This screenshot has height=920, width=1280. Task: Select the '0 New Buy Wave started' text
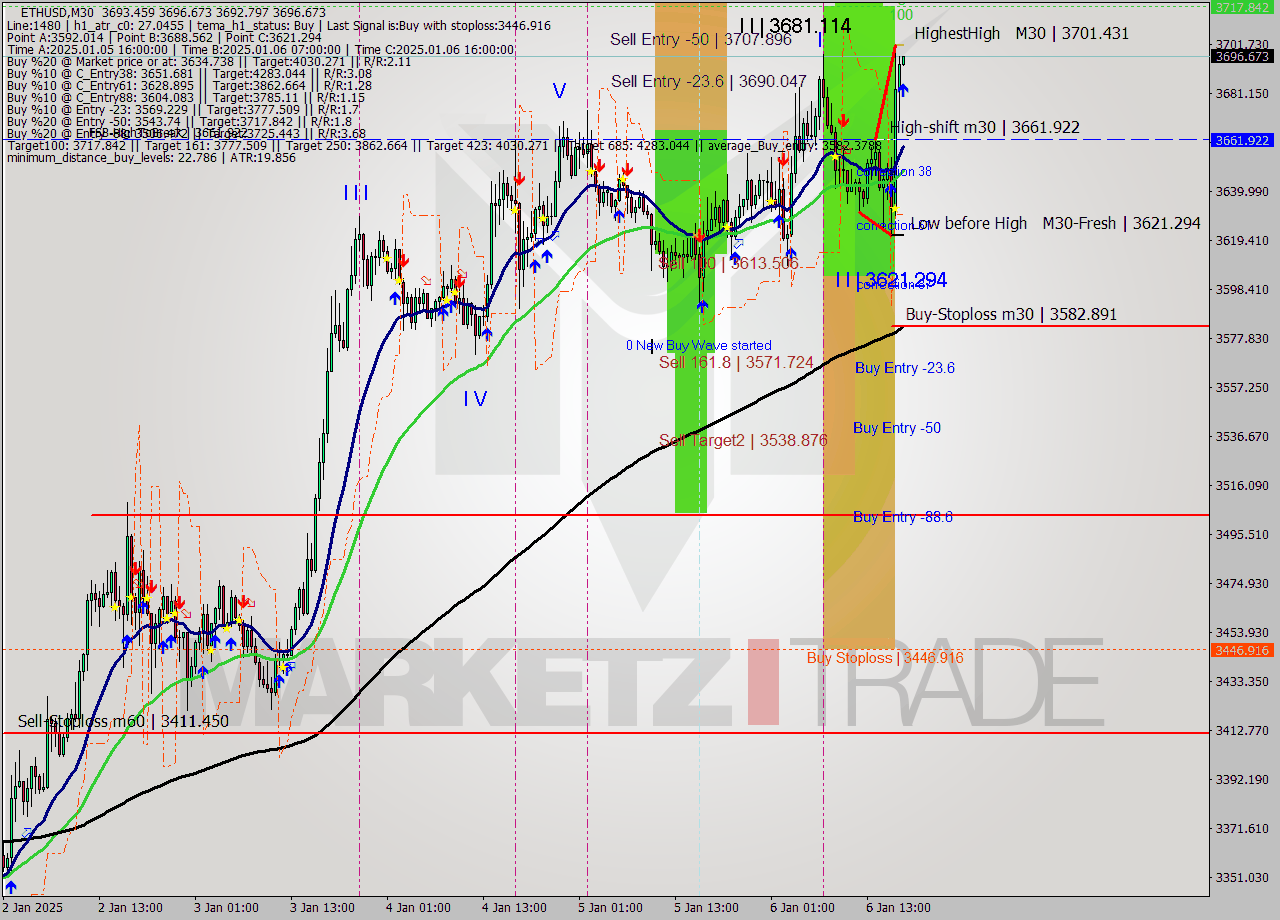[x=698, y=345]
